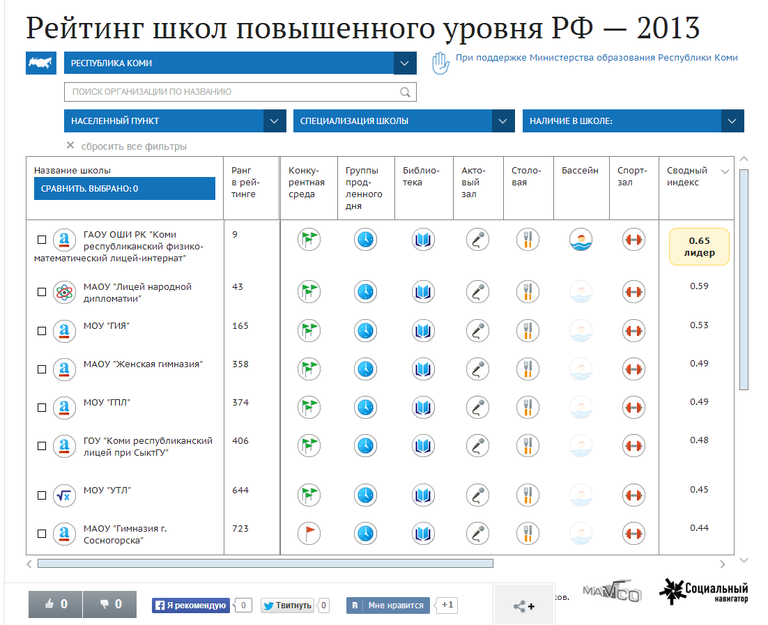Click the clock icon for Гимназия г. Сосногорска
Image resolution: width=768 pixels, height=625 pixels.
point(365,533)
